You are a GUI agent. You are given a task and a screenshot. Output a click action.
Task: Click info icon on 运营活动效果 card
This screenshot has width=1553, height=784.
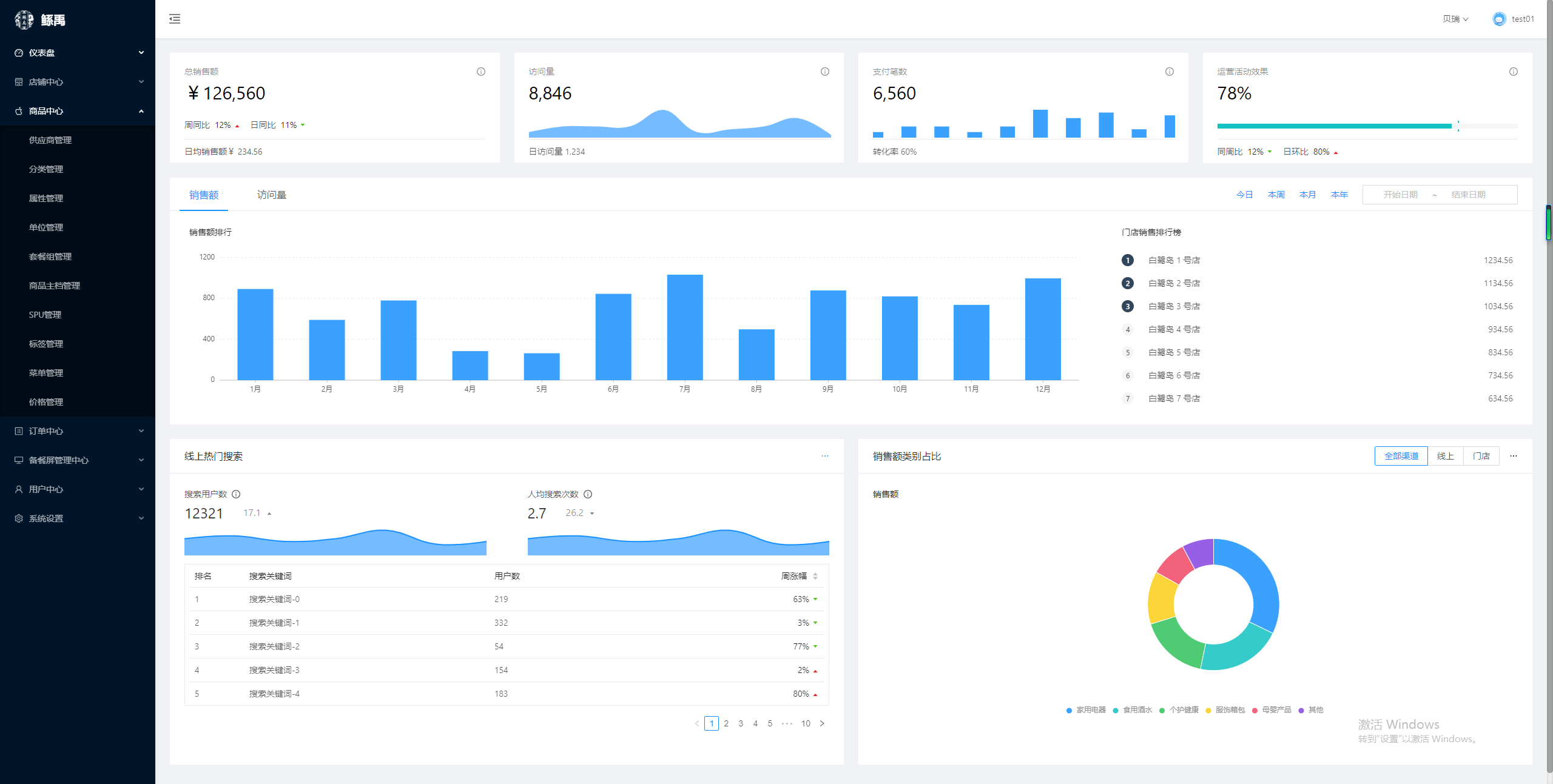click(x=1514, y=72)
